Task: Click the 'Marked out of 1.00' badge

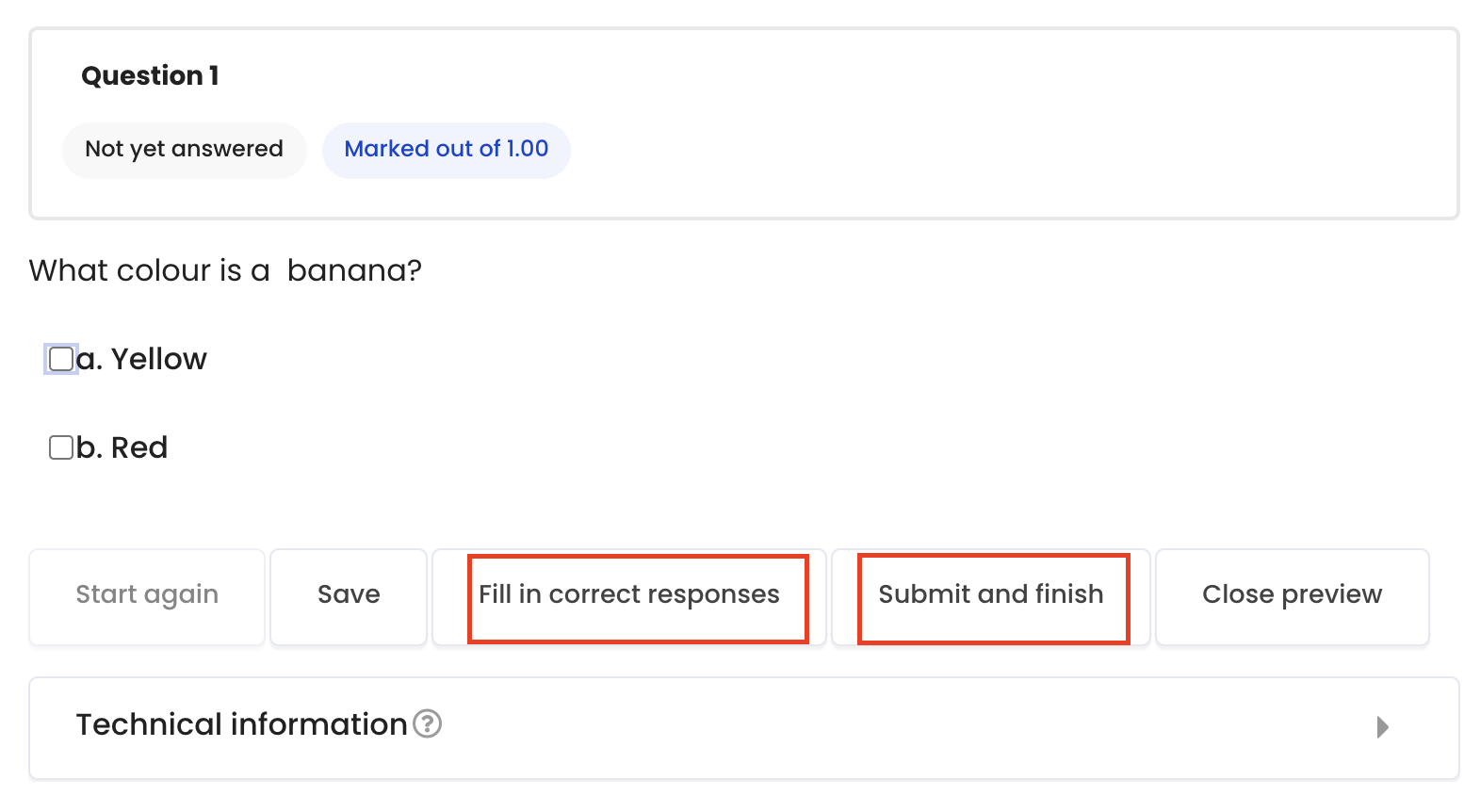Action: 447,150
